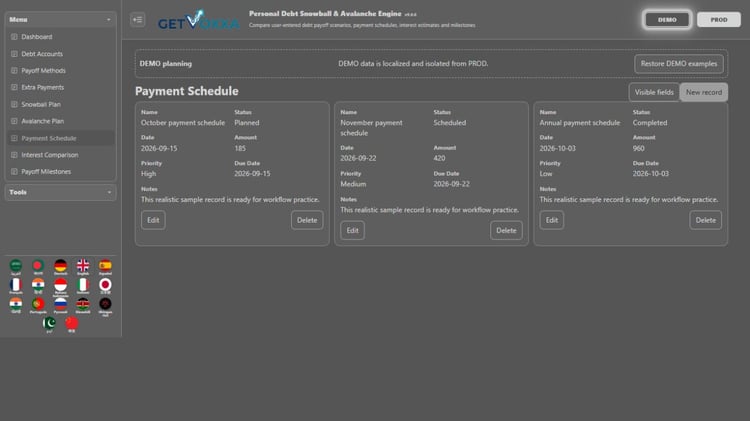Restore DEMO examples

click(x=679, y=64)
